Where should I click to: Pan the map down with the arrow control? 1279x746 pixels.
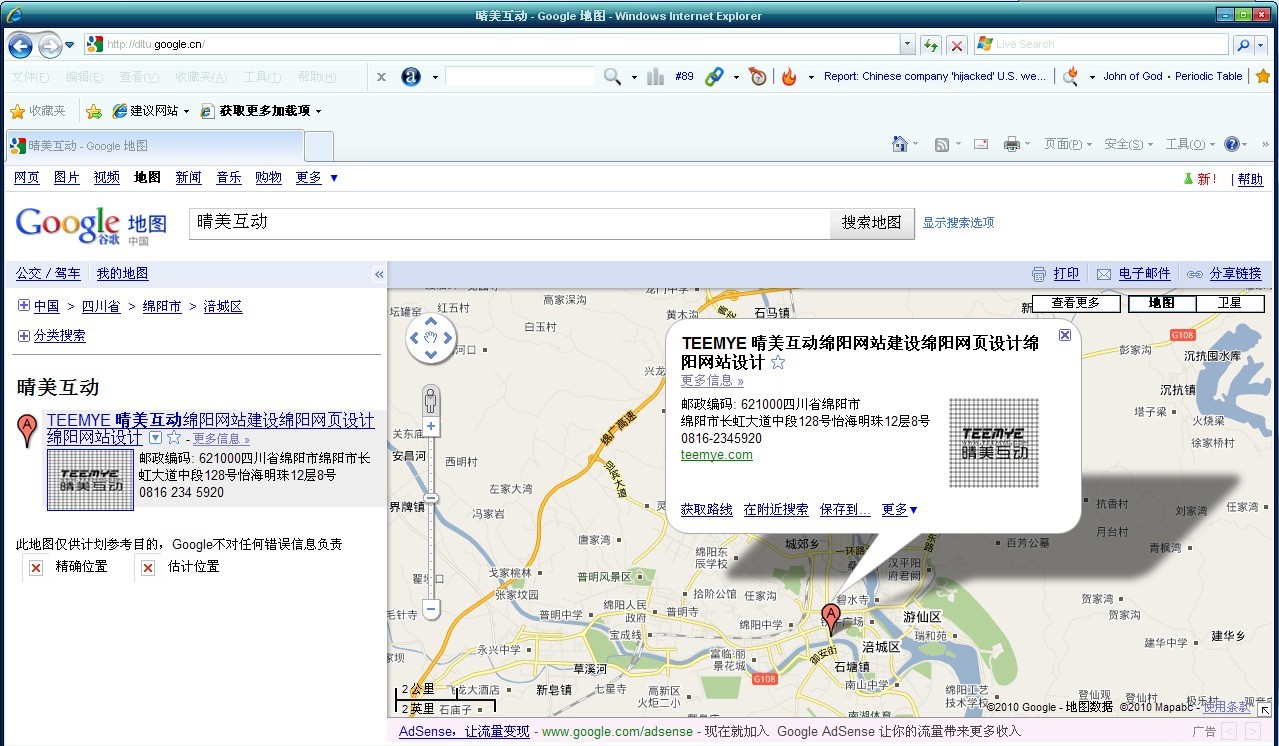[431, 353]
